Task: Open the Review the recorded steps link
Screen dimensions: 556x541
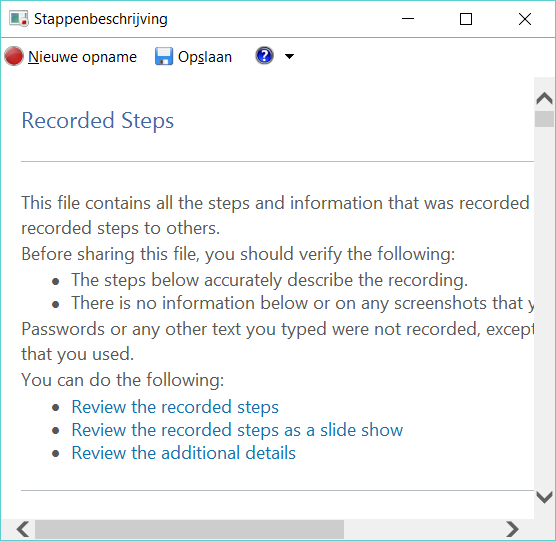Action: tap(175, 407)
